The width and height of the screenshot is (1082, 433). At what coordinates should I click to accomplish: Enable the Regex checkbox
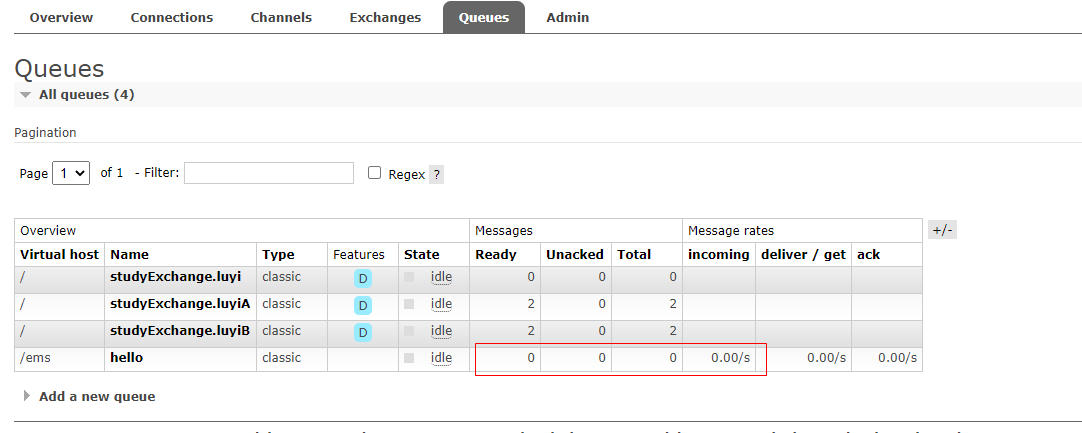click(x=375, y=173)
